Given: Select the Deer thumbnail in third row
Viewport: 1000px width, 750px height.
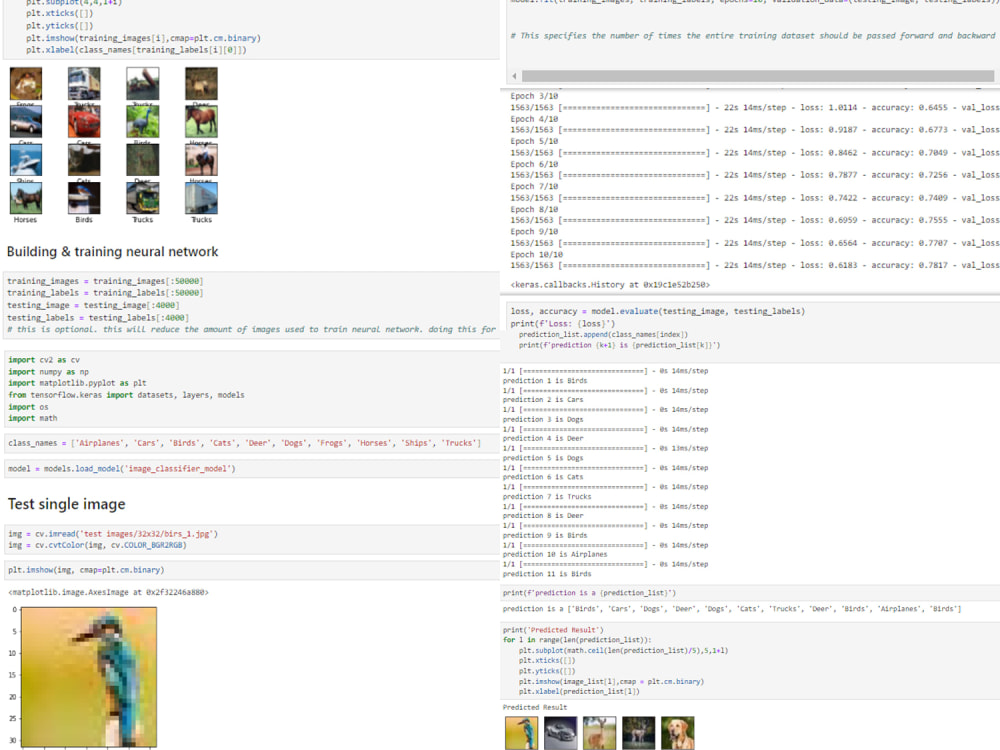Looking at the screenshot, I should 143,159.
